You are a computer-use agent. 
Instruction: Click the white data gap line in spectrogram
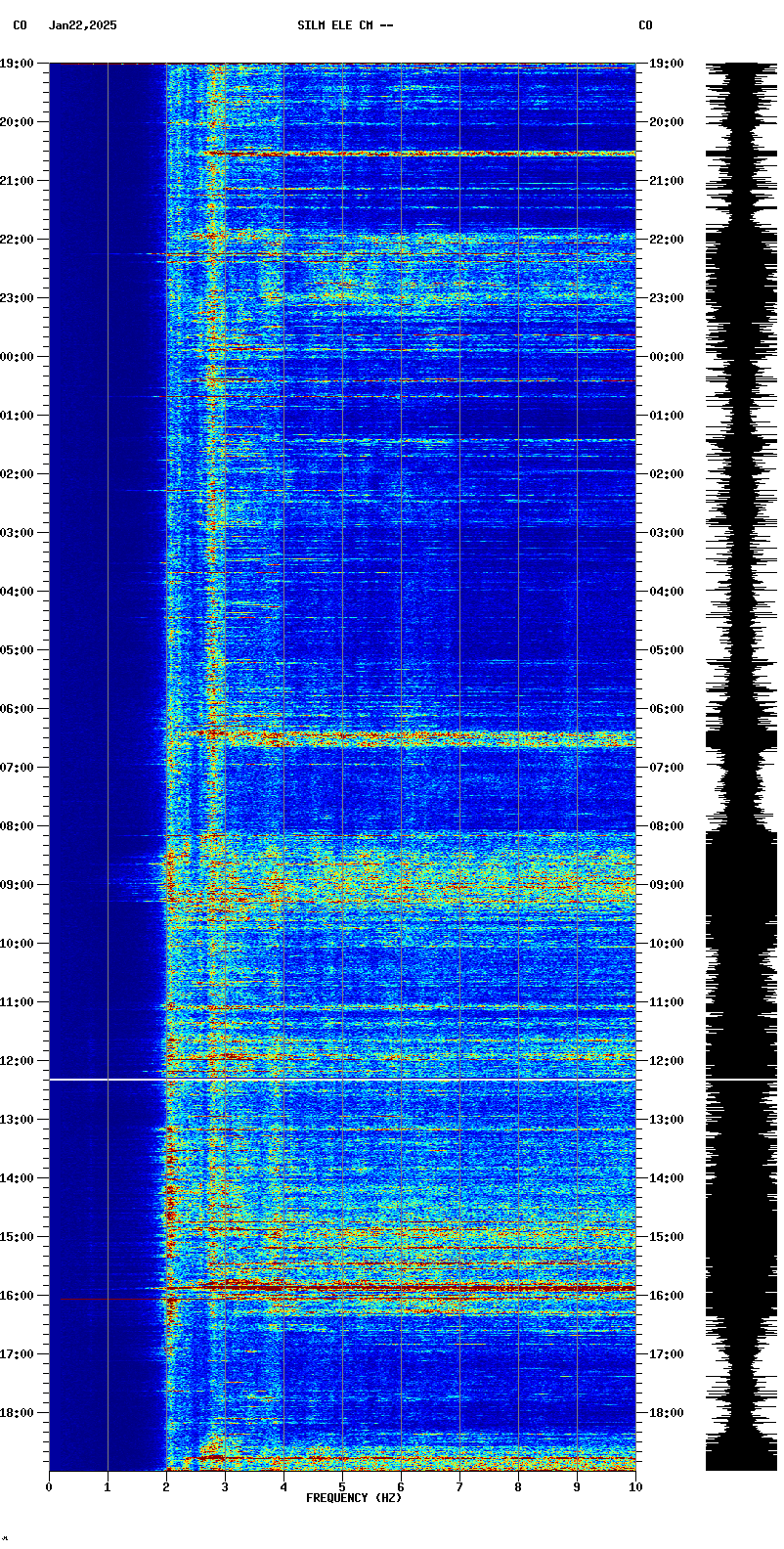point(342,1080)
